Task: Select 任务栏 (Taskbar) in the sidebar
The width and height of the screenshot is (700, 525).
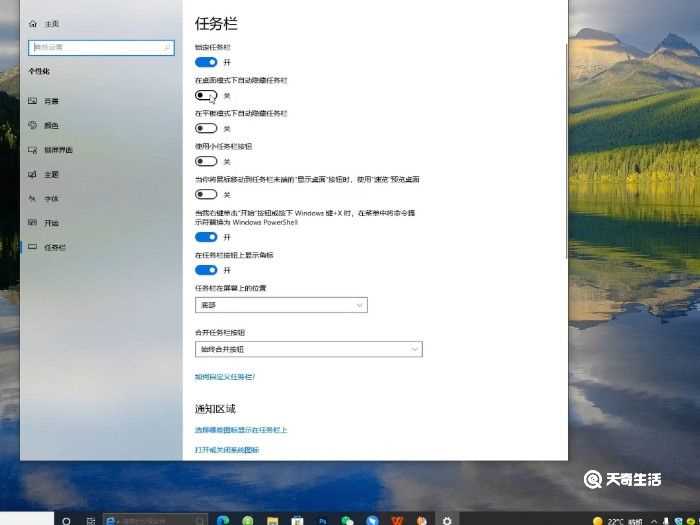Action: pos(47,247)
